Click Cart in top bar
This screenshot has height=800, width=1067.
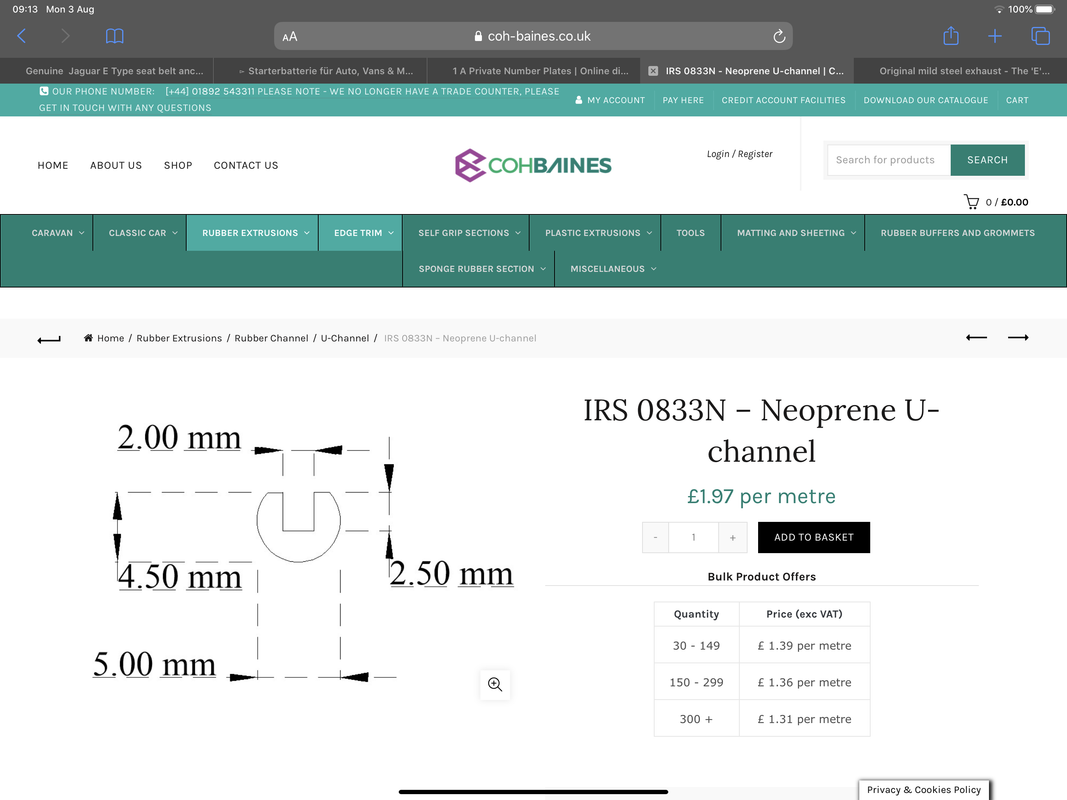coord(1017,100)
